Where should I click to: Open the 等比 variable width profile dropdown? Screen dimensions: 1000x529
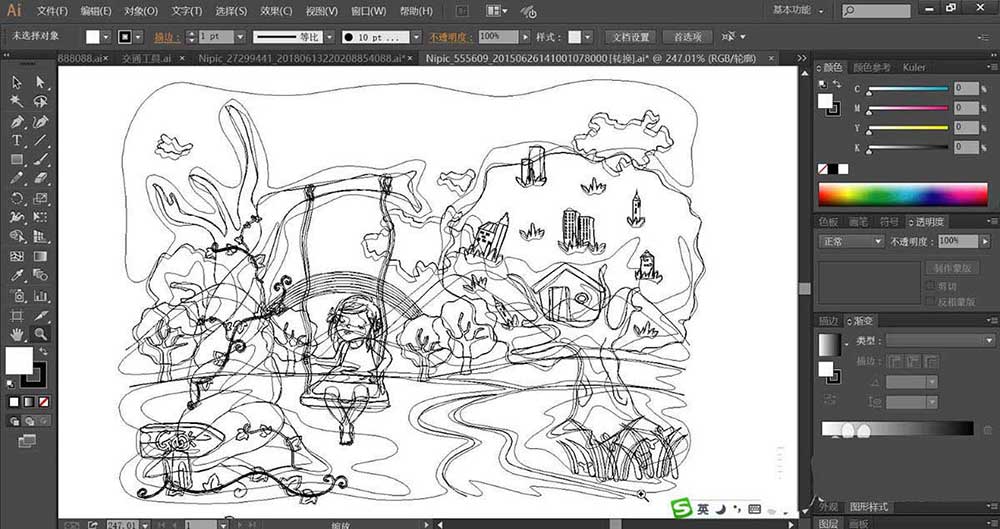(329, 37)
